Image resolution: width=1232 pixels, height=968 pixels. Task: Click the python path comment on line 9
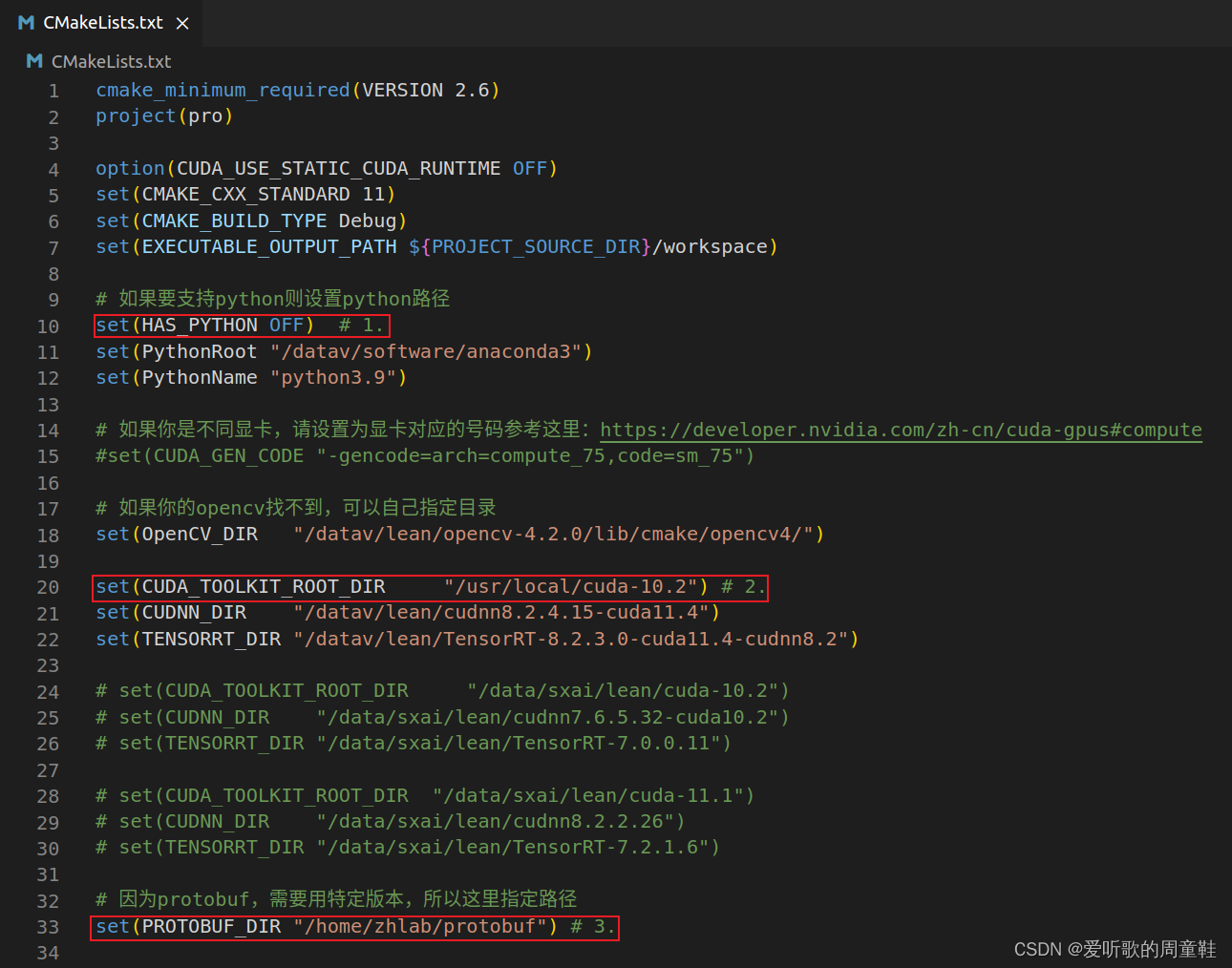[273, 299]
